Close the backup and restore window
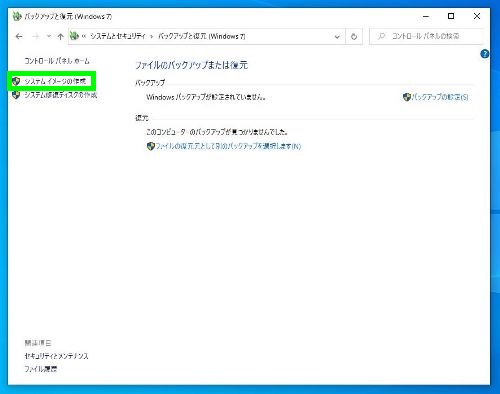 [477, 16]
